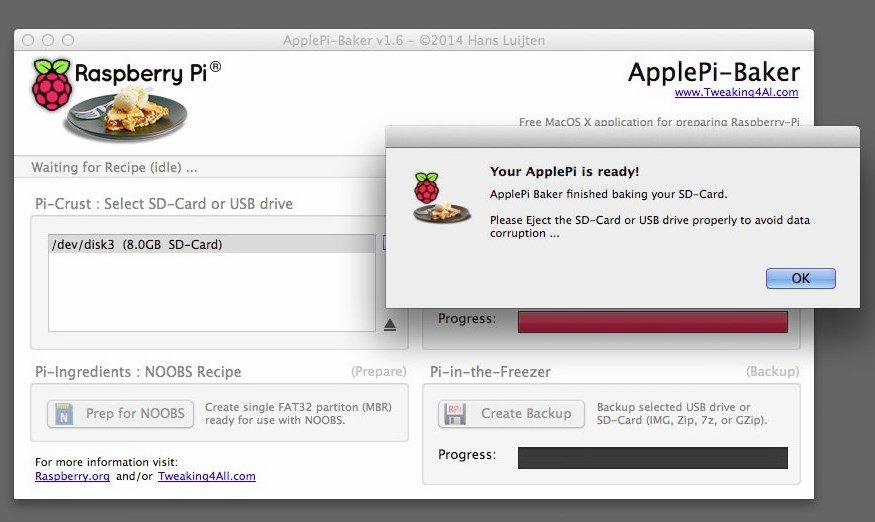The height and width of the screenshot is (522, 875).
Task: Click the ApplePi-Baker title heading
Action: pos(714,73)
